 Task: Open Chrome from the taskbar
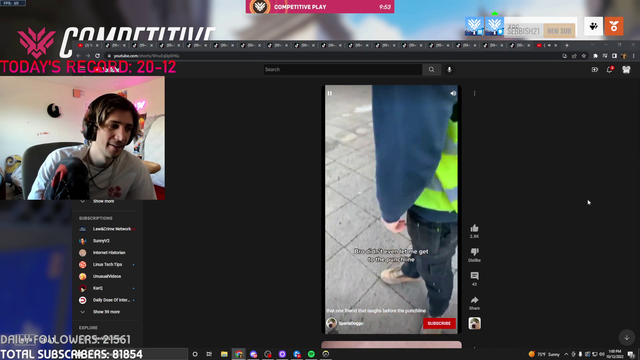point(239,354)
